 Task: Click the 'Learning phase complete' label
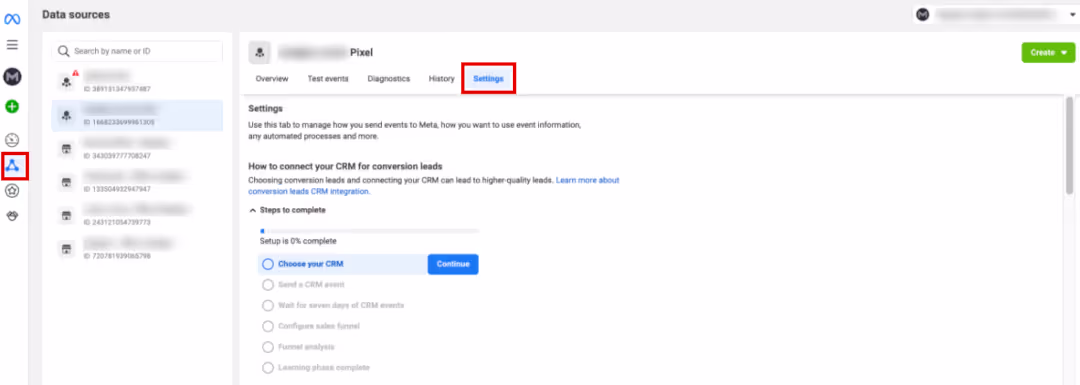point(324,368)
